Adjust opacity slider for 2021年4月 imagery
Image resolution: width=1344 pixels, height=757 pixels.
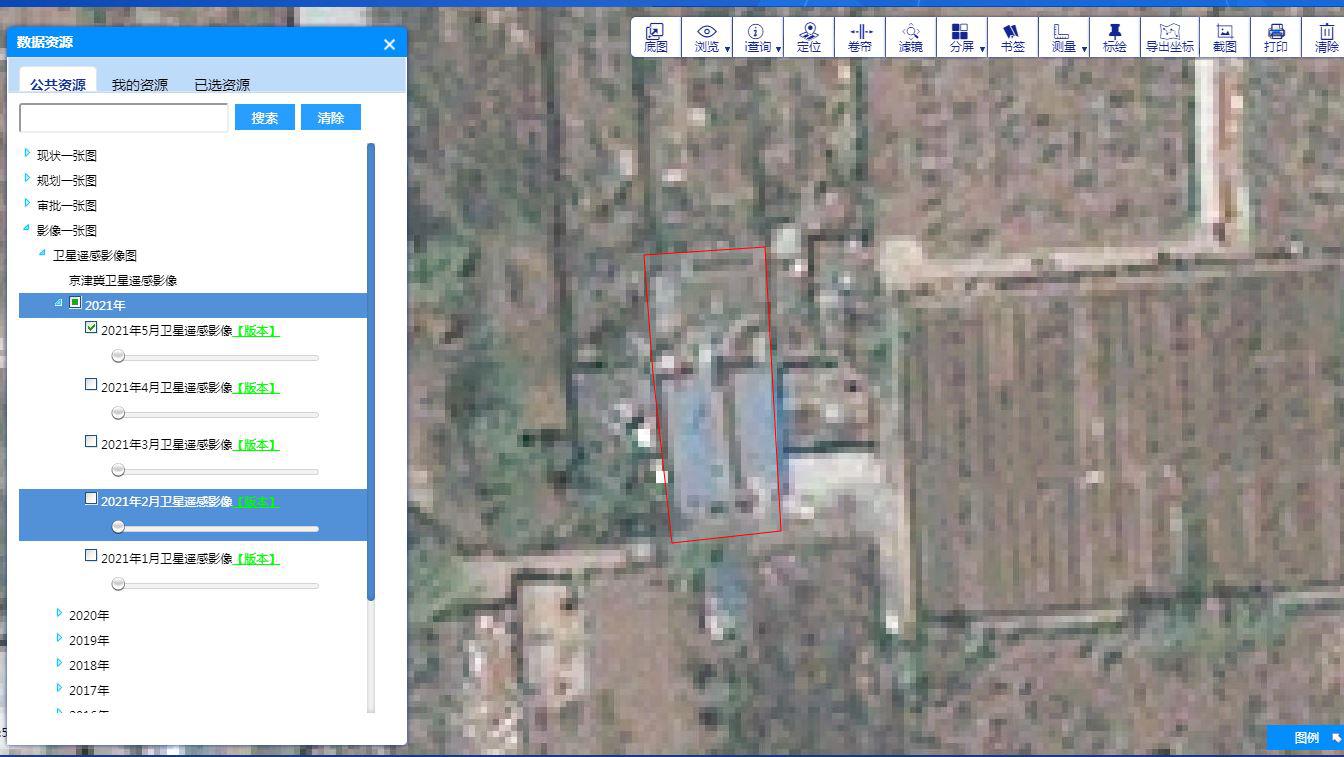tap(118, 413)
